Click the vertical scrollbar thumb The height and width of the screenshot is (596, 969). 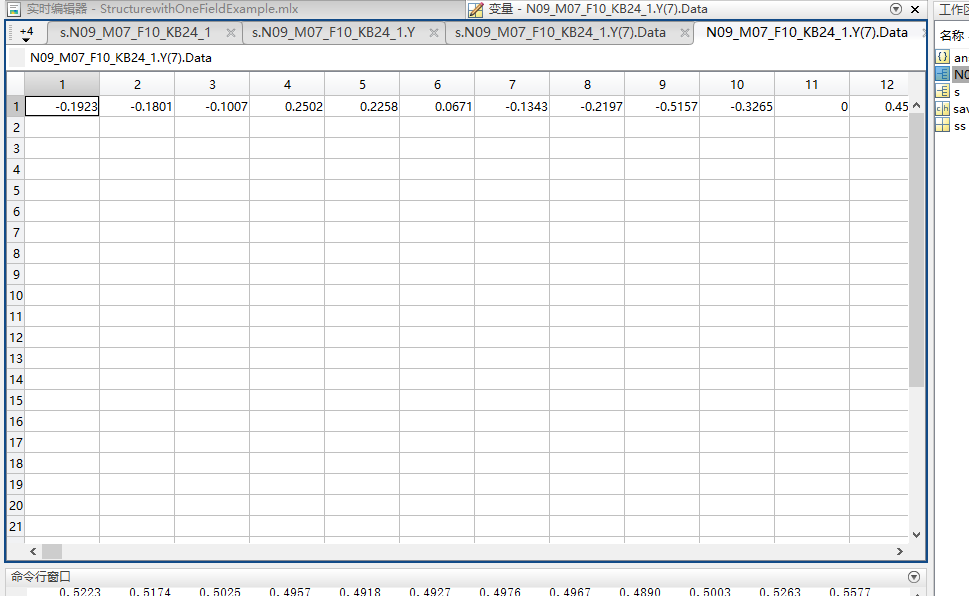(916, 250)
